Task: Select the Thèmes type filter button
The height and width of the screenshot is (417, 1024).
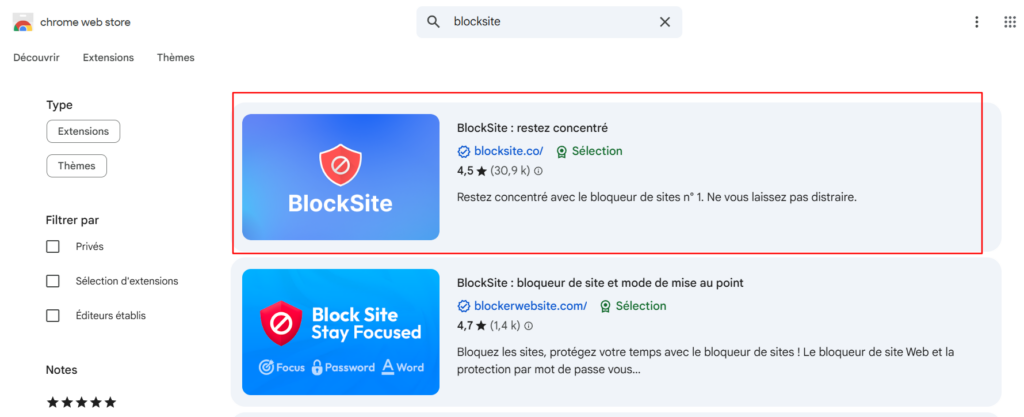Action: coord(77,166)
